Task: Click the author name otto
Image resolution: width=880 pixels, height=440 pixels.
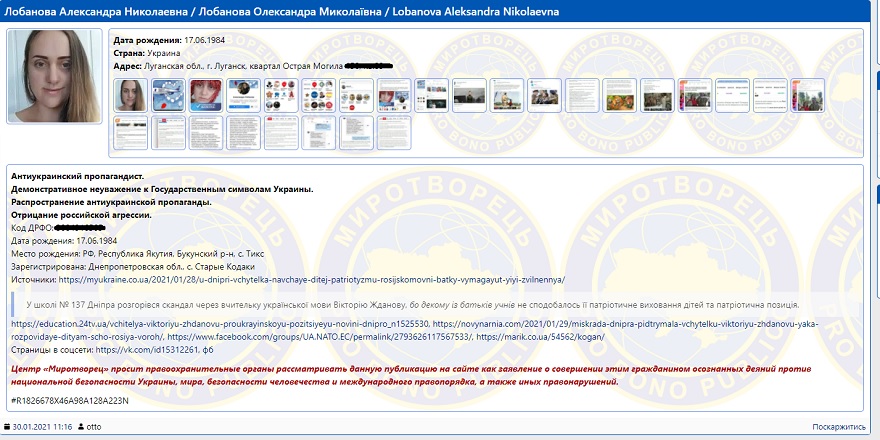Action: 94,427
